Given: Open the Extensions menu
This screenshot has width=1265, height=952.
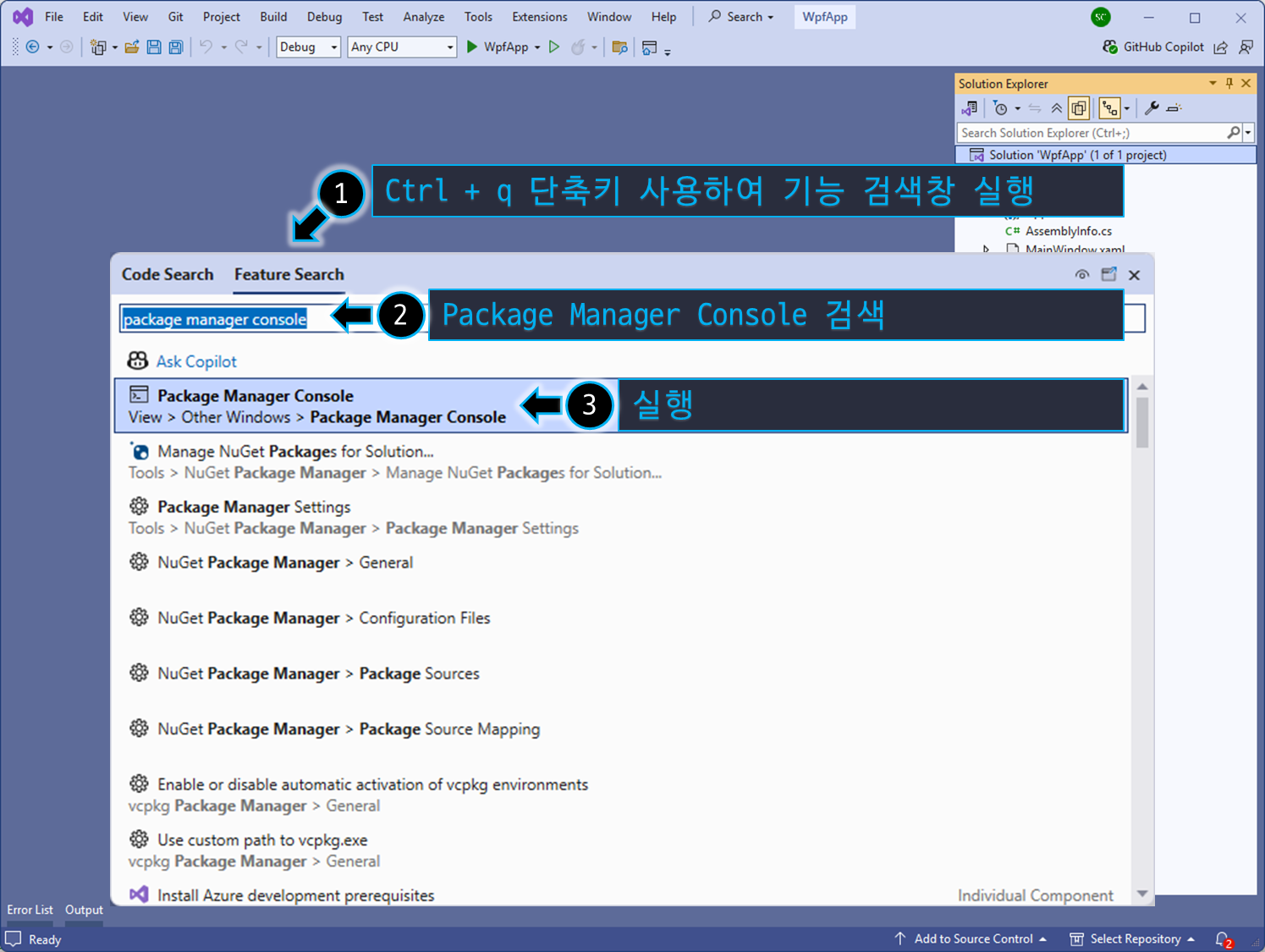Looking at the screenshot, I should pyautogui.click(x=540, y=17).
